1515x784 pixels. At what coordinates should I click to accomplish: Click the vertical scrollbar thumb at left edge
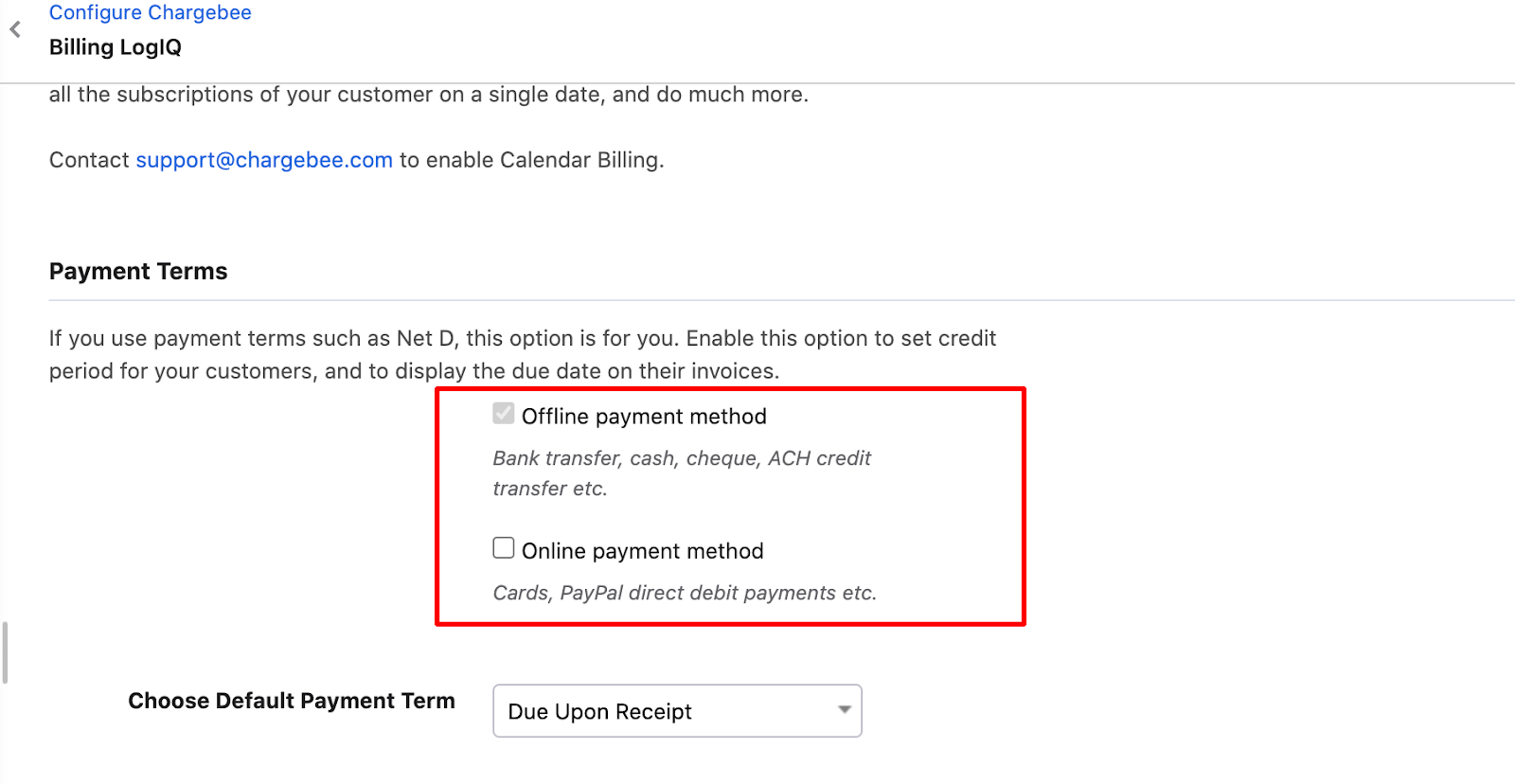[x=5, y=652]
